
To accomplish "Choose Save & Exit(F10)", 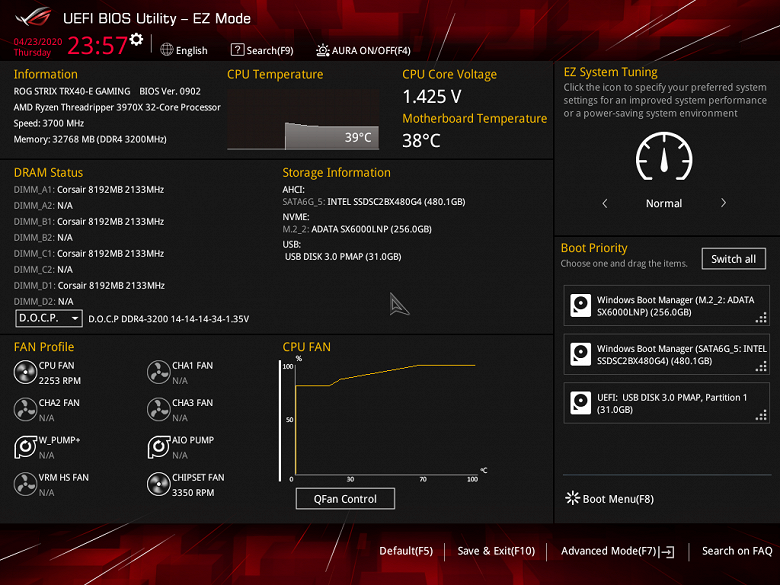I will click(x=496, y=551).
